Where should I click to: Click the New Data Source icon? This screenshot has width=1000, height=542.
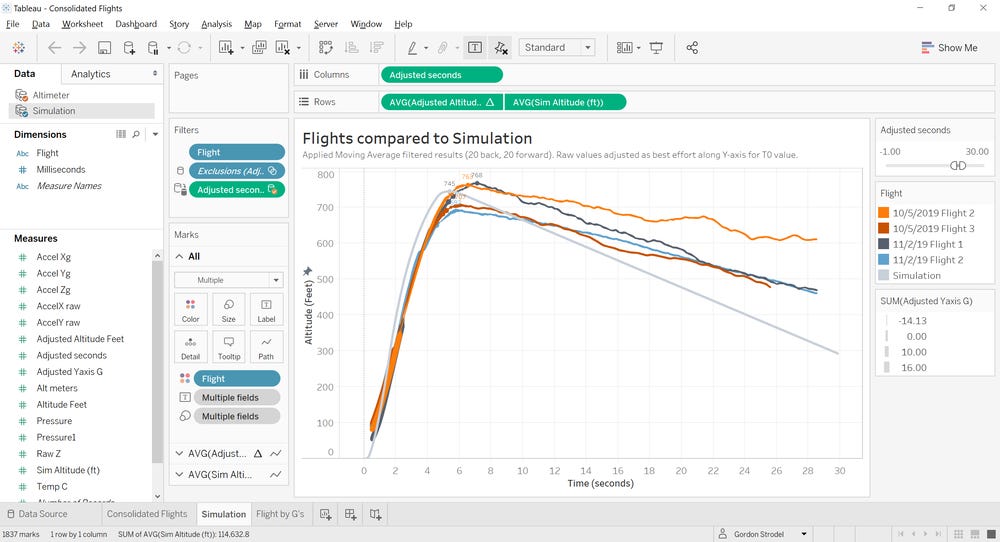(129, 48)
